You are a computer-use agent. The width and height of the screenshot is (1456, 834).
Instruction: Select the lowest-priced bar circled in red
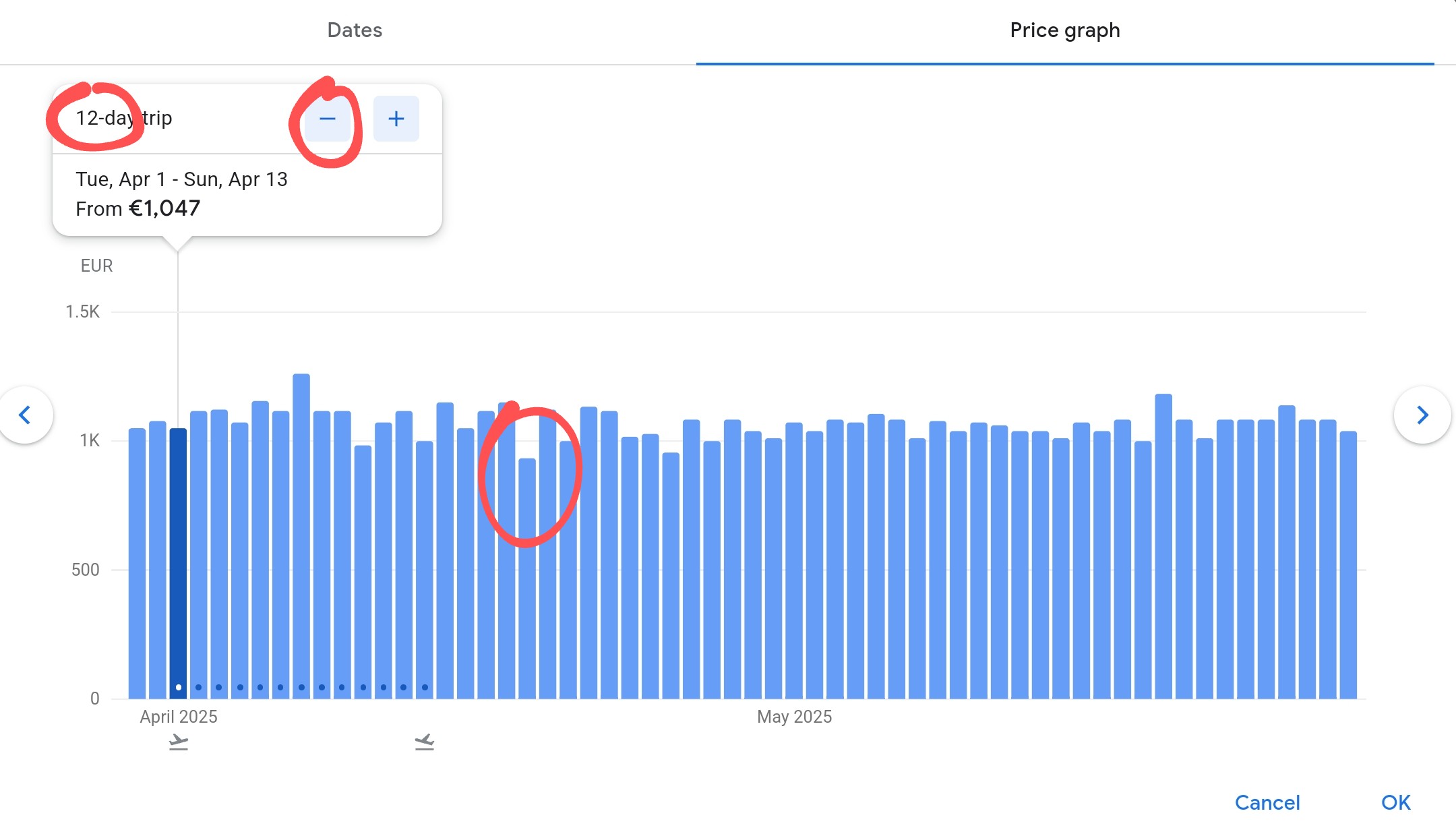527,580
